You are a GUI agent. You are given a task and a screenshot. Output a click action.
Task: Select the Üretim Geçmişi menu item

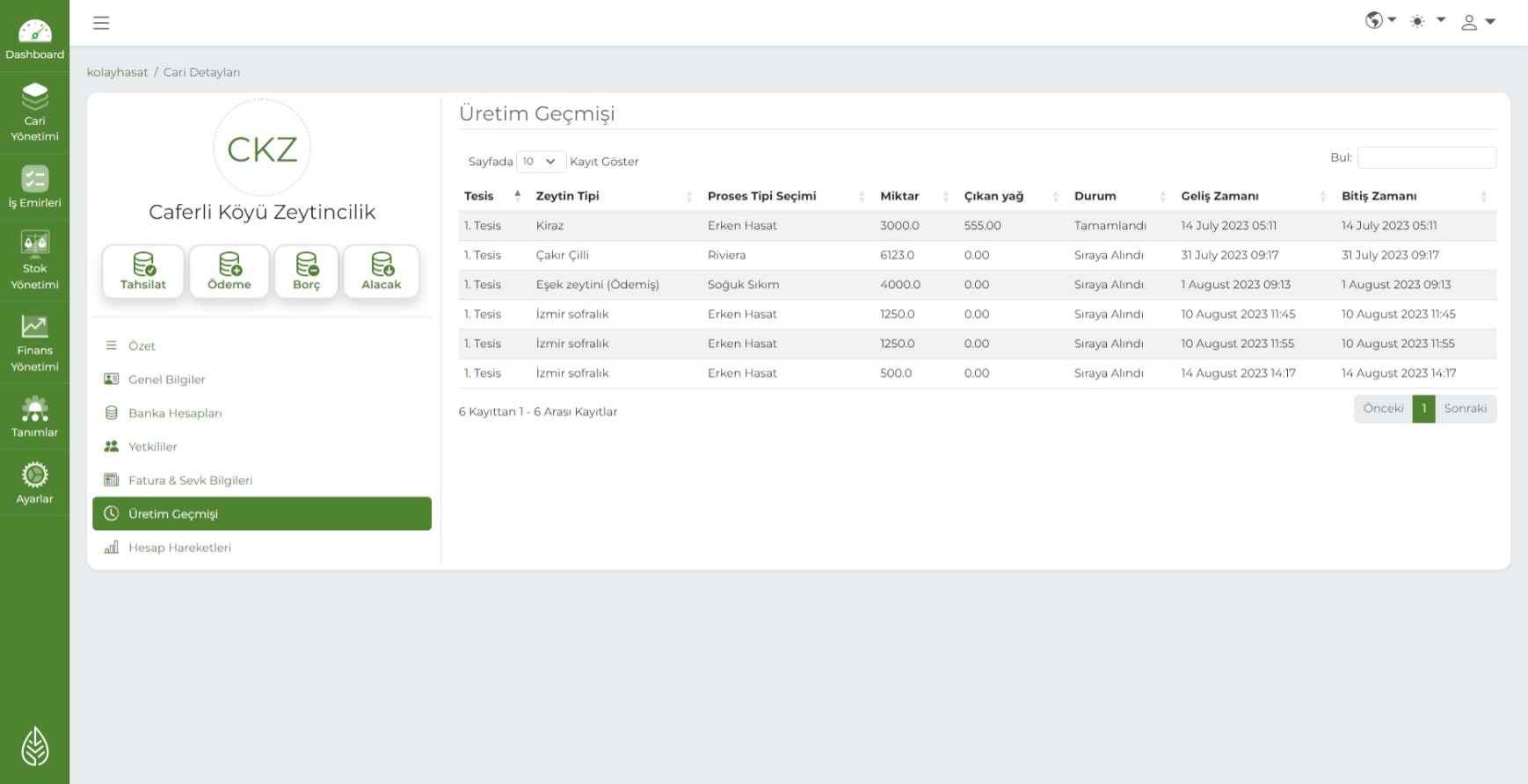pyautogui.click(x=262, y=513)
